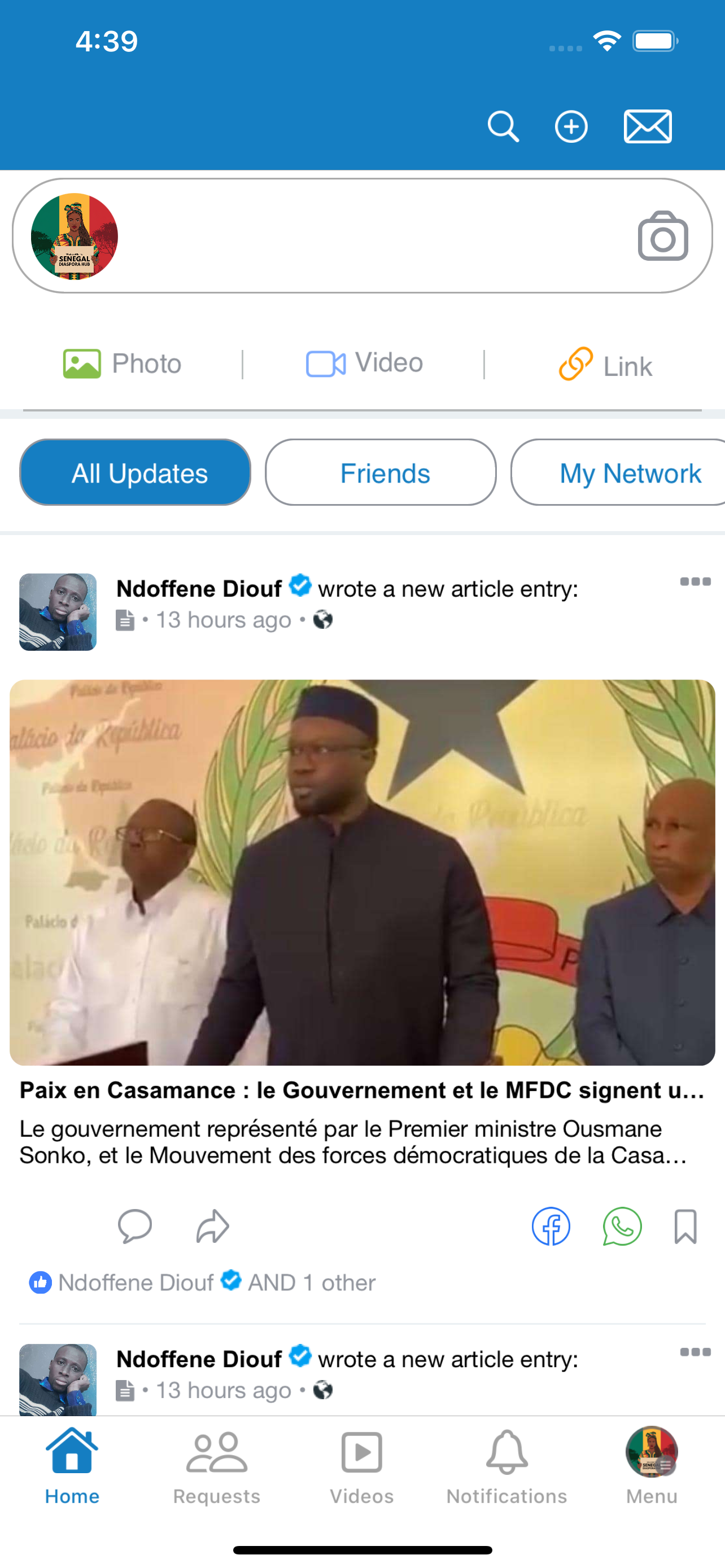Viewport: 725px width, 1568px height.
Task: Add a Link to a post
Action: pyautogui.click(x=606, y=364)
